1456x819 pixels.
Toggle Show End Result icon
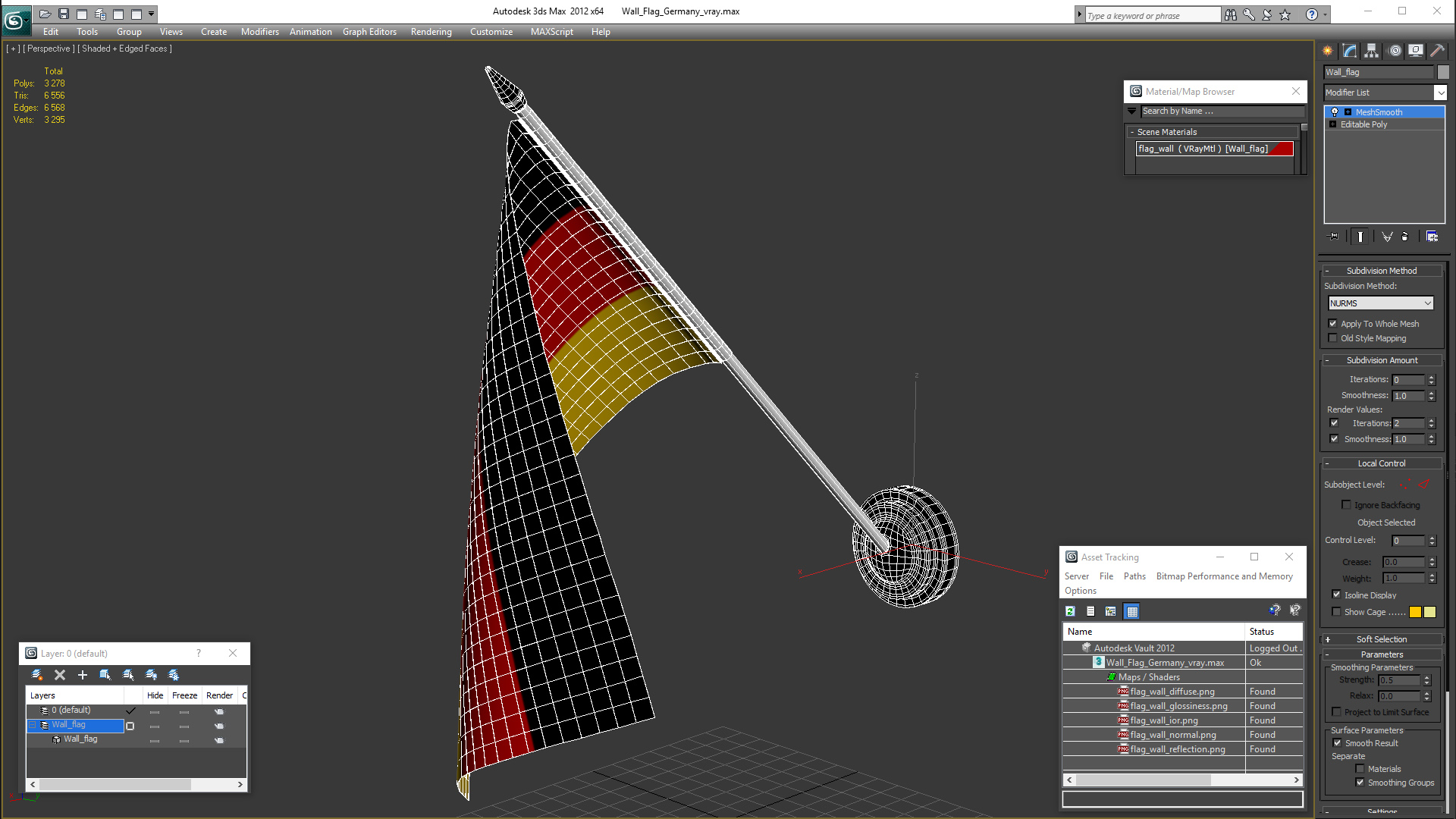1360,237
